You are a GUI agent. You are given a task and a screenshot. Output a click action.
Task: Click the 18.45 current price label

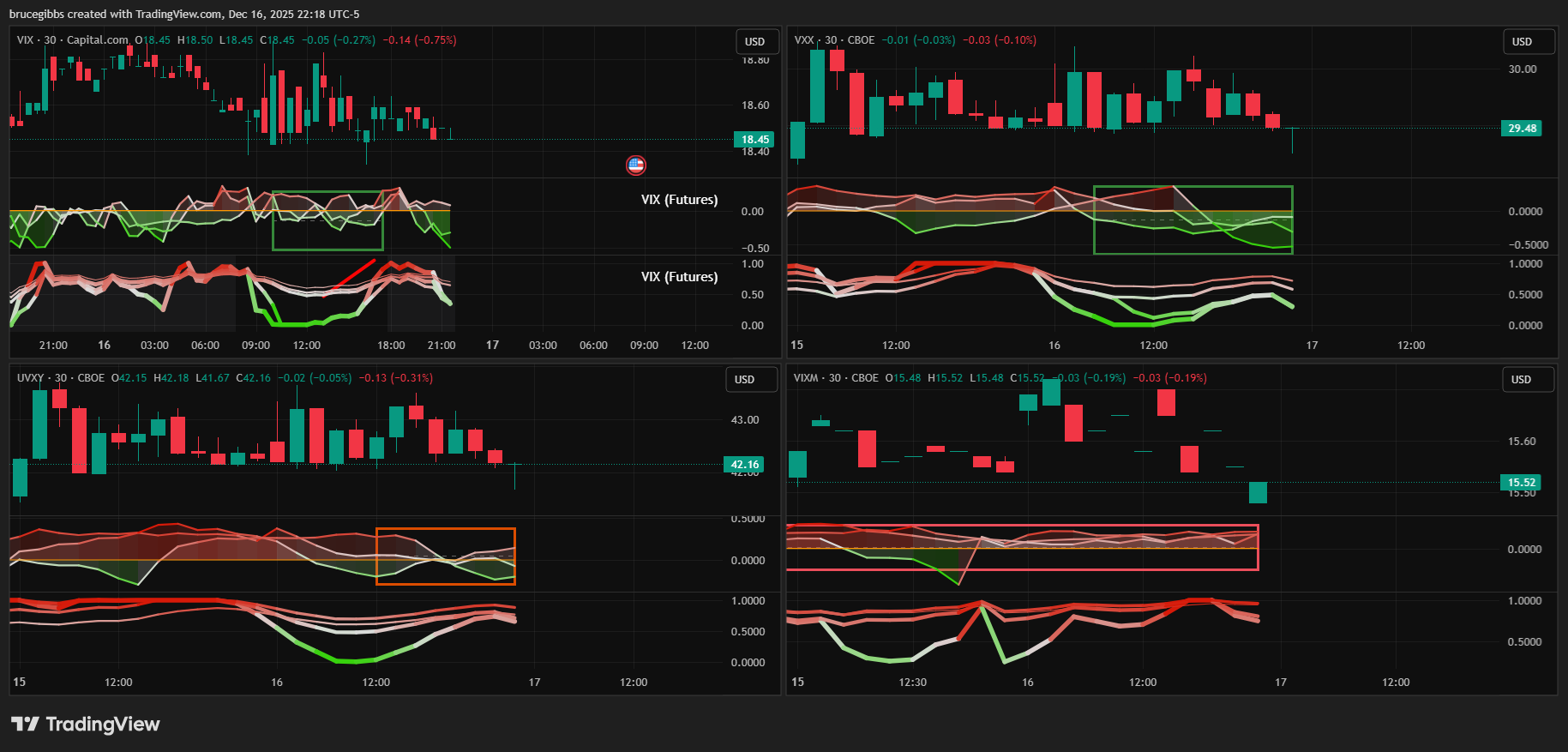(x=754, y=140)
